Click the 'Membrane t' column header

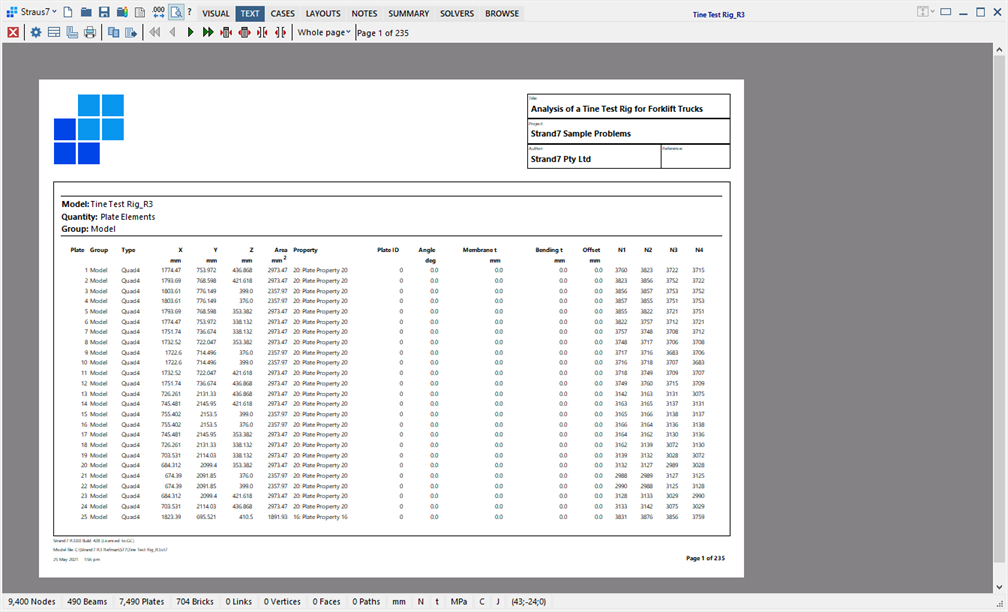(480, 250)
